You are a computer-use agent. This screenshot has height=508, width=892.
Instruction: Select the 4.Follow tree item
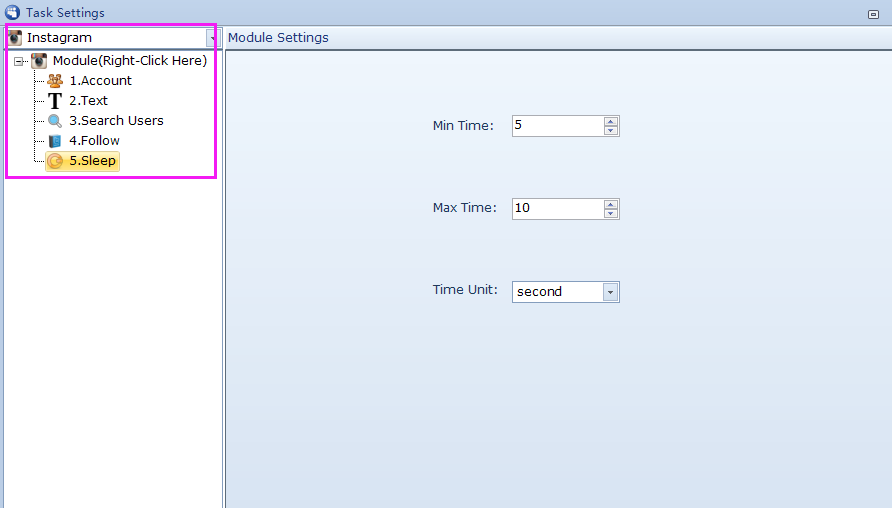(94, 141)
